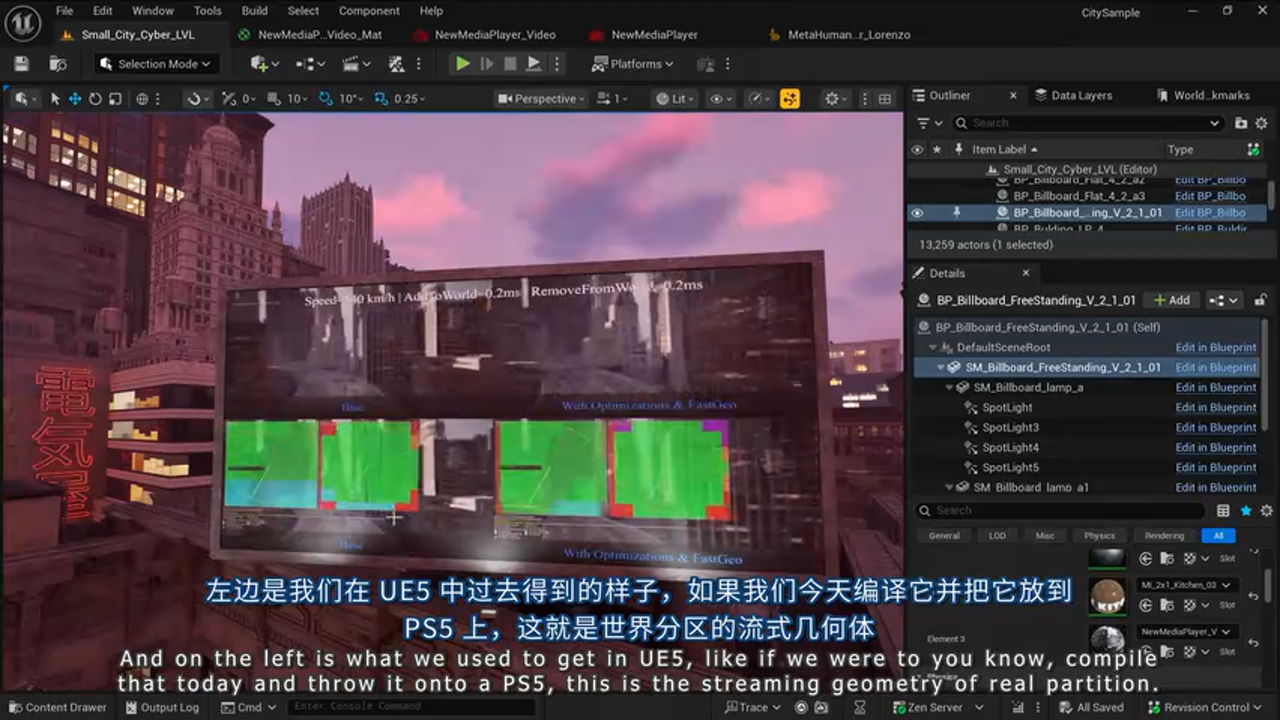Open the Build menu
The width and height of the screenshot is (1280, 720).
tap(254, 11)
